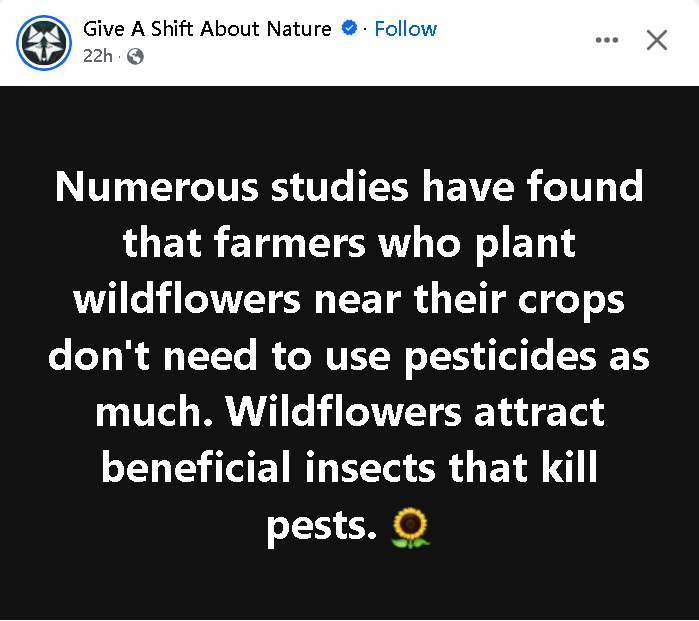Click the word pests beside the sunflower

pos(322,526)
